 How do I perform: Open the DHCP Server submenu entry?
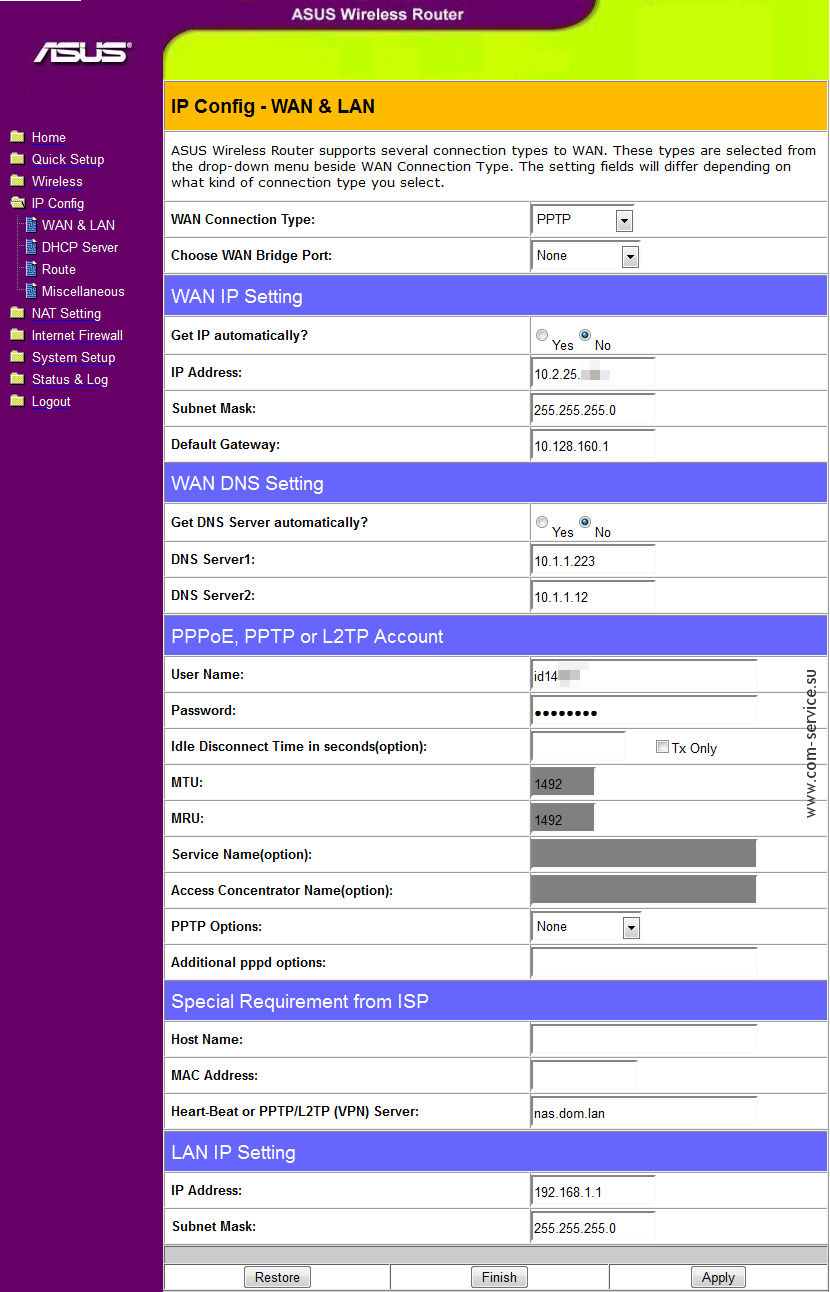[80, 248]
